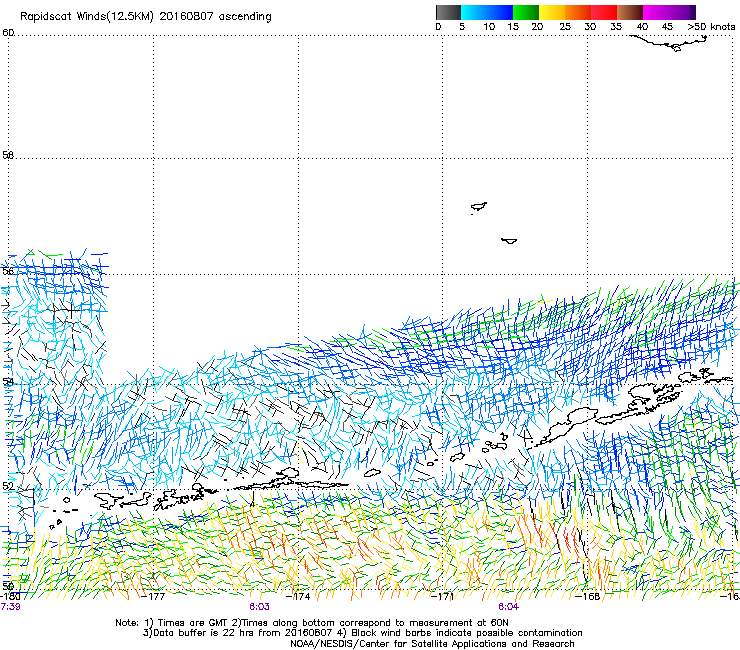Click the 60 latitude axis label
Screen dimensions: 740x650
click(8, 33)
